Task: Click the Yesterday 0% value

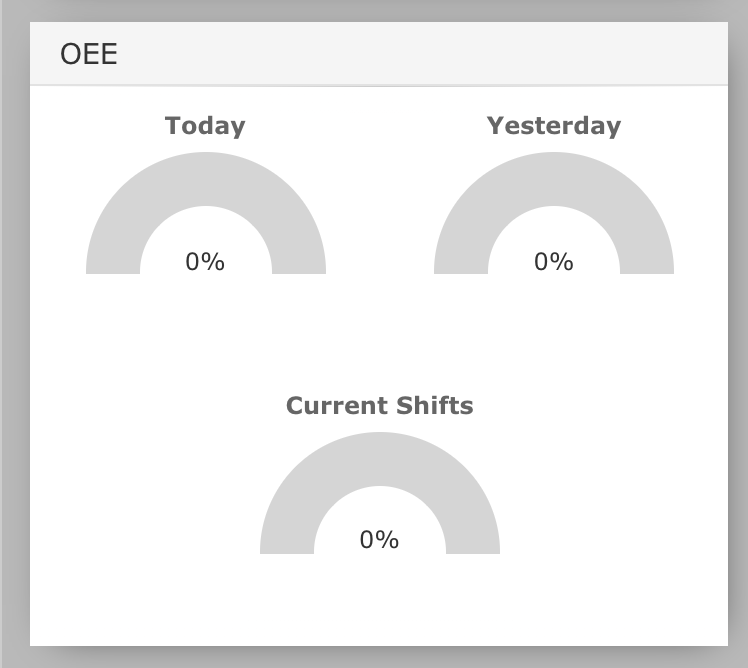Action: pos(554,262)
